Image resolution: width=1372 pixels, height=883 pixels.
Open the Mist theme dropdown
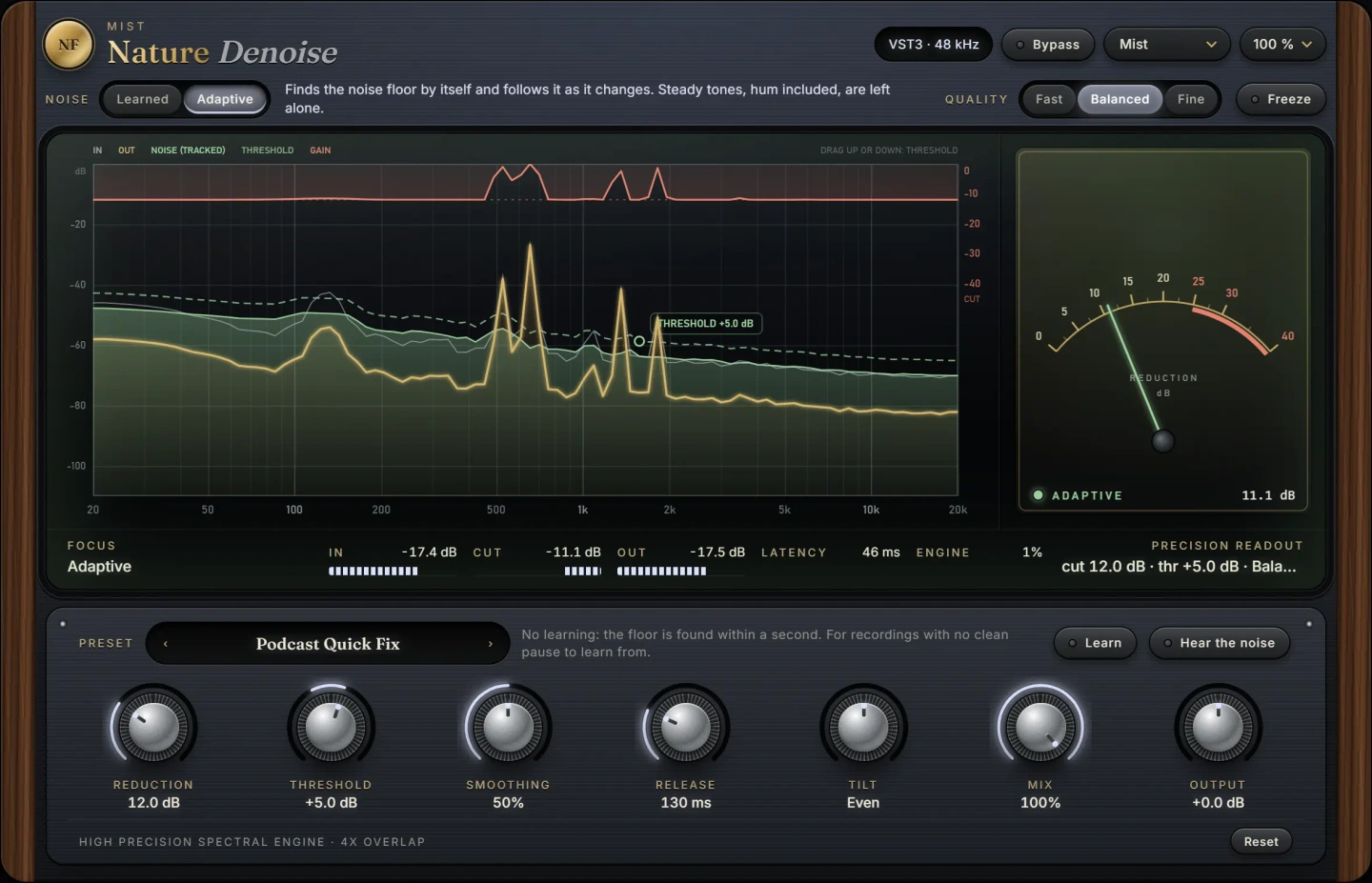[1167, 45]
